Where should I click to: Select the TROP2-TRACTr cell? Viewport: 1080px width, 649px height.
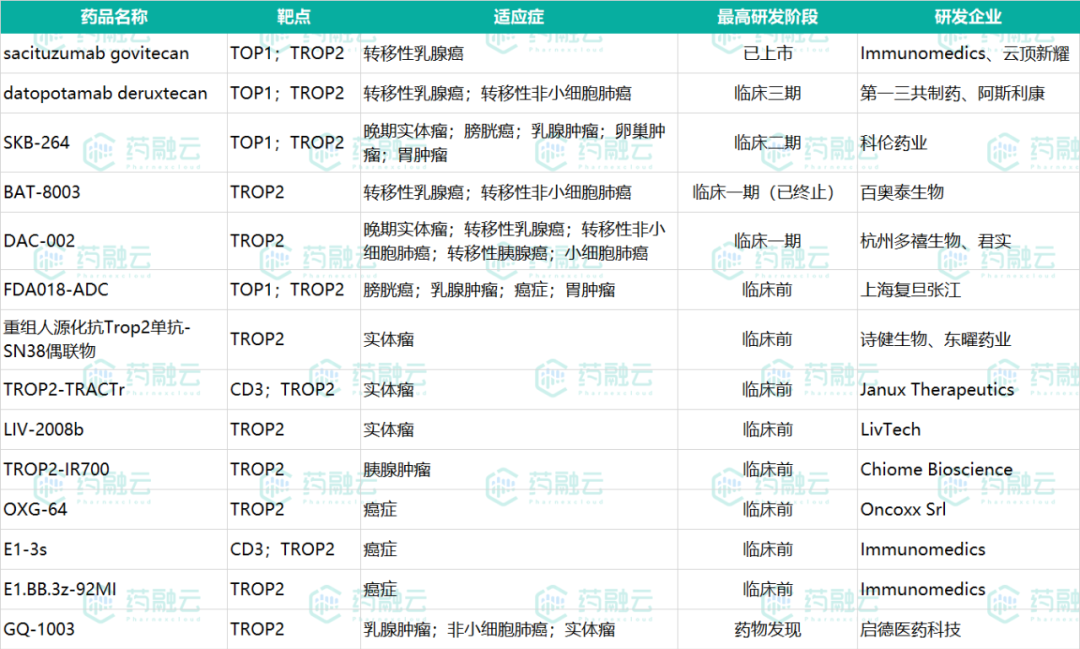(114, 390)
